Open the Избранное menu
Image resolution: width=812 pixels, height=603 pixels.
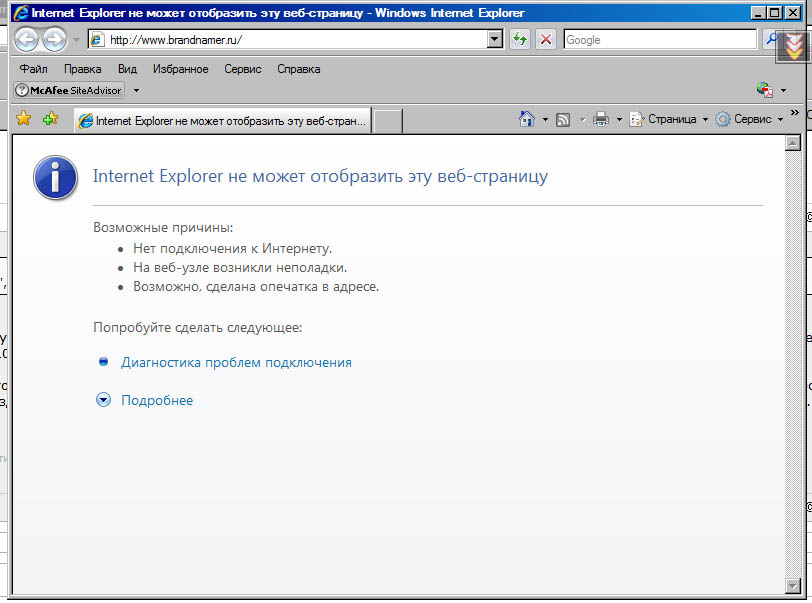tap(180, 69)
